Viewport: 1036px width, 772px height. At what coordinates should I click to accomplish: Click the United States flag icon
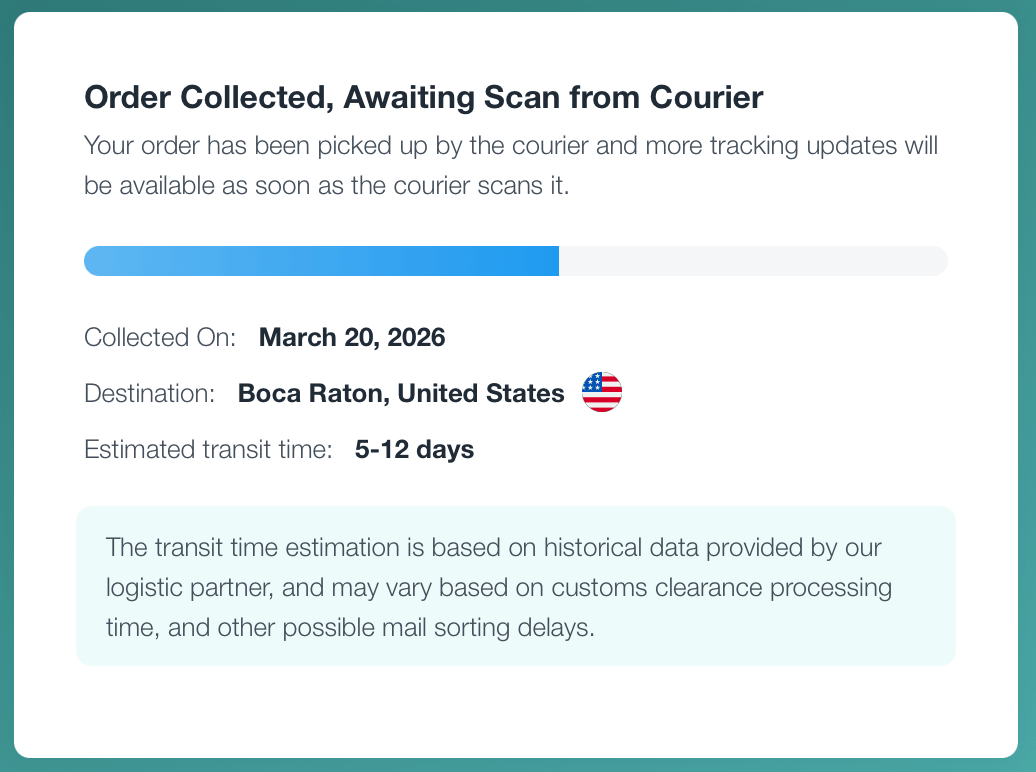(x=602, y=393)
